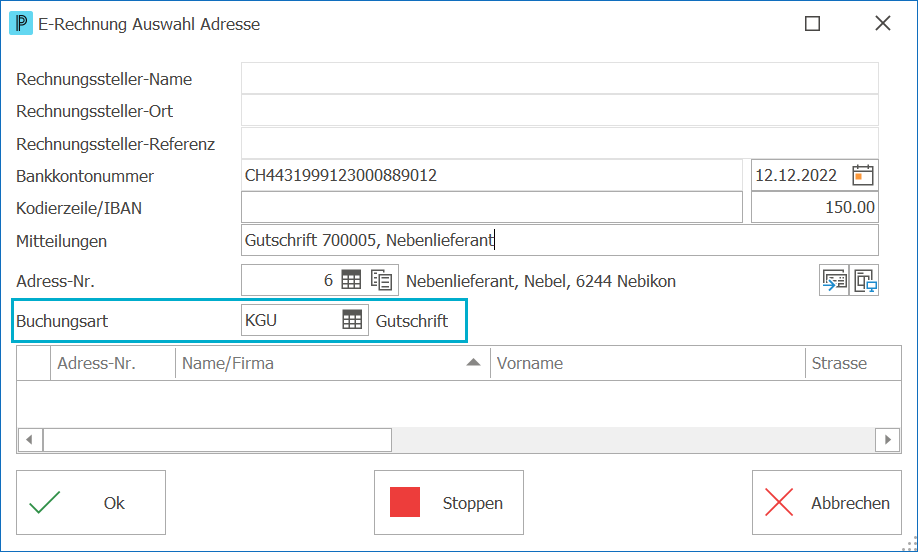Image resolution: width=918 pixels, height=552 pixels.
Task: Click the 'Kodierzeile/IBAN' label
Action: pyautogui.click(x=79, y=208)
